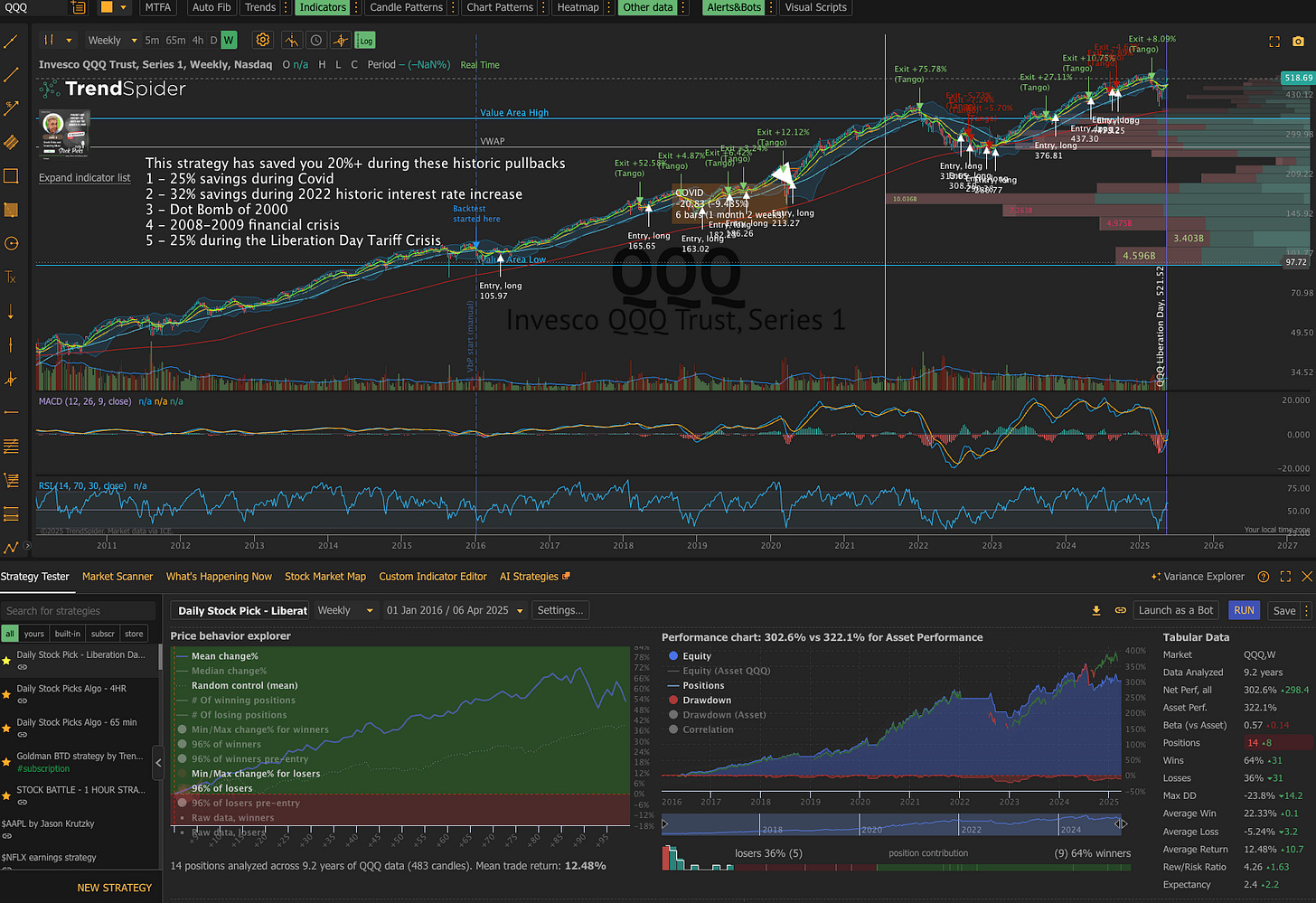Select the Tx text annotation tool
Image resolution: width=1316 pixels, height=903 pixels.
tap(11, 277)
